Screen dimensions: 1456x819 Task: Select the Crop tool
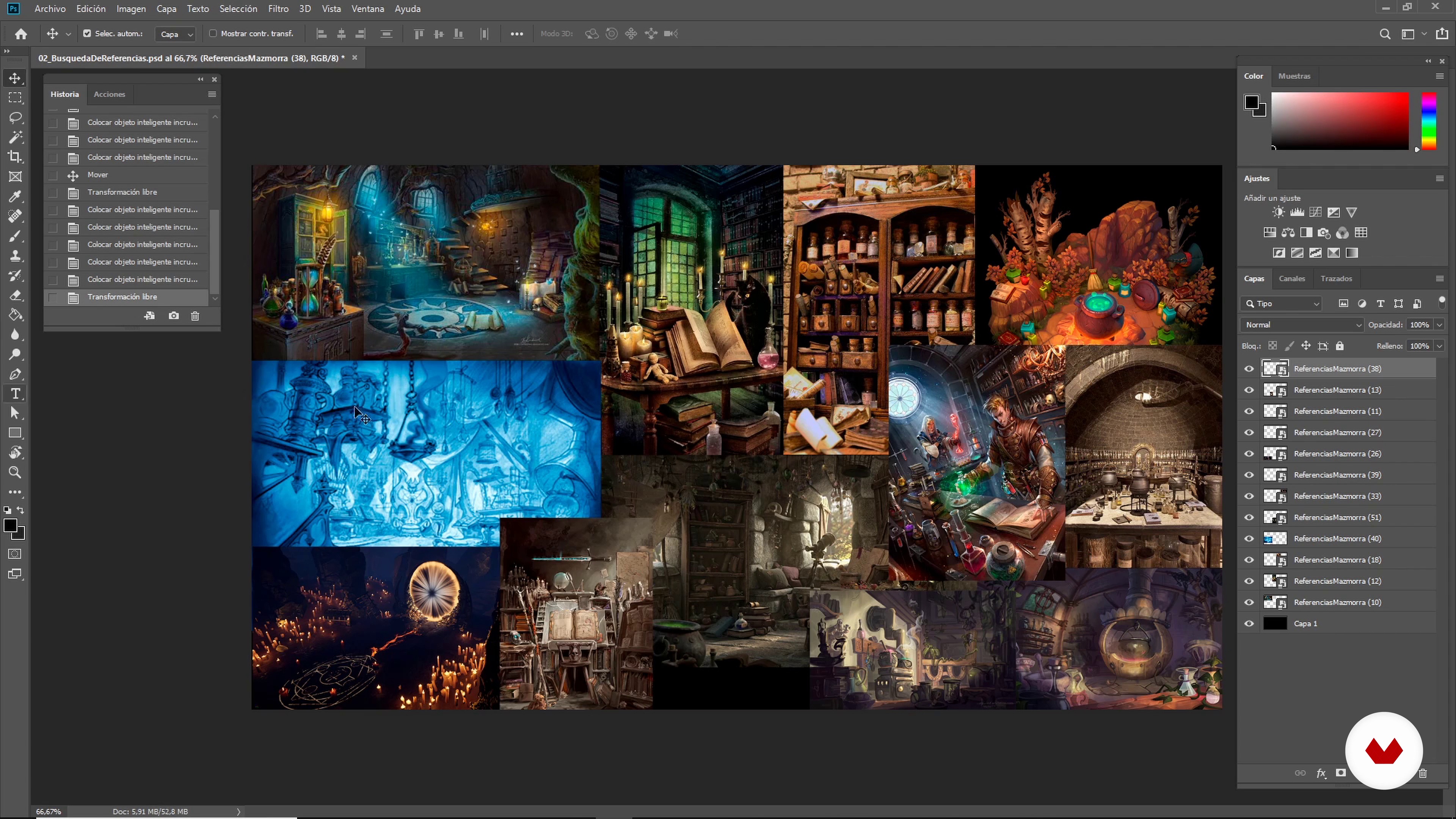click(15, 157)
